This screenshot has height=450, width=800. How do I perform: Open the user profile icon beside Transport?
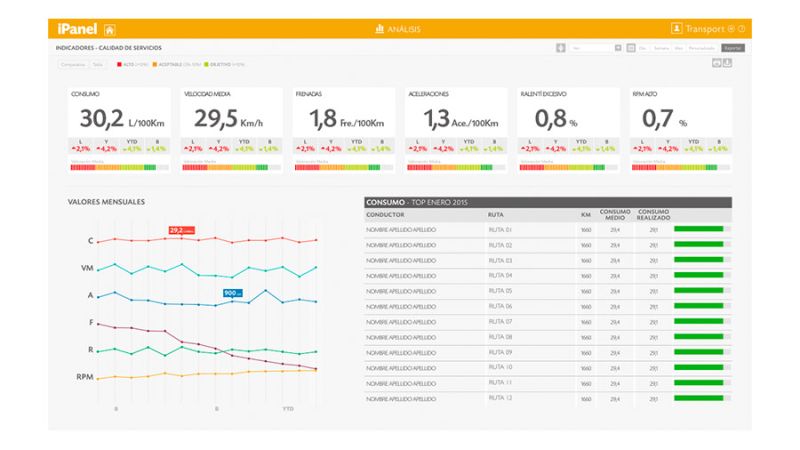[677, 29]
